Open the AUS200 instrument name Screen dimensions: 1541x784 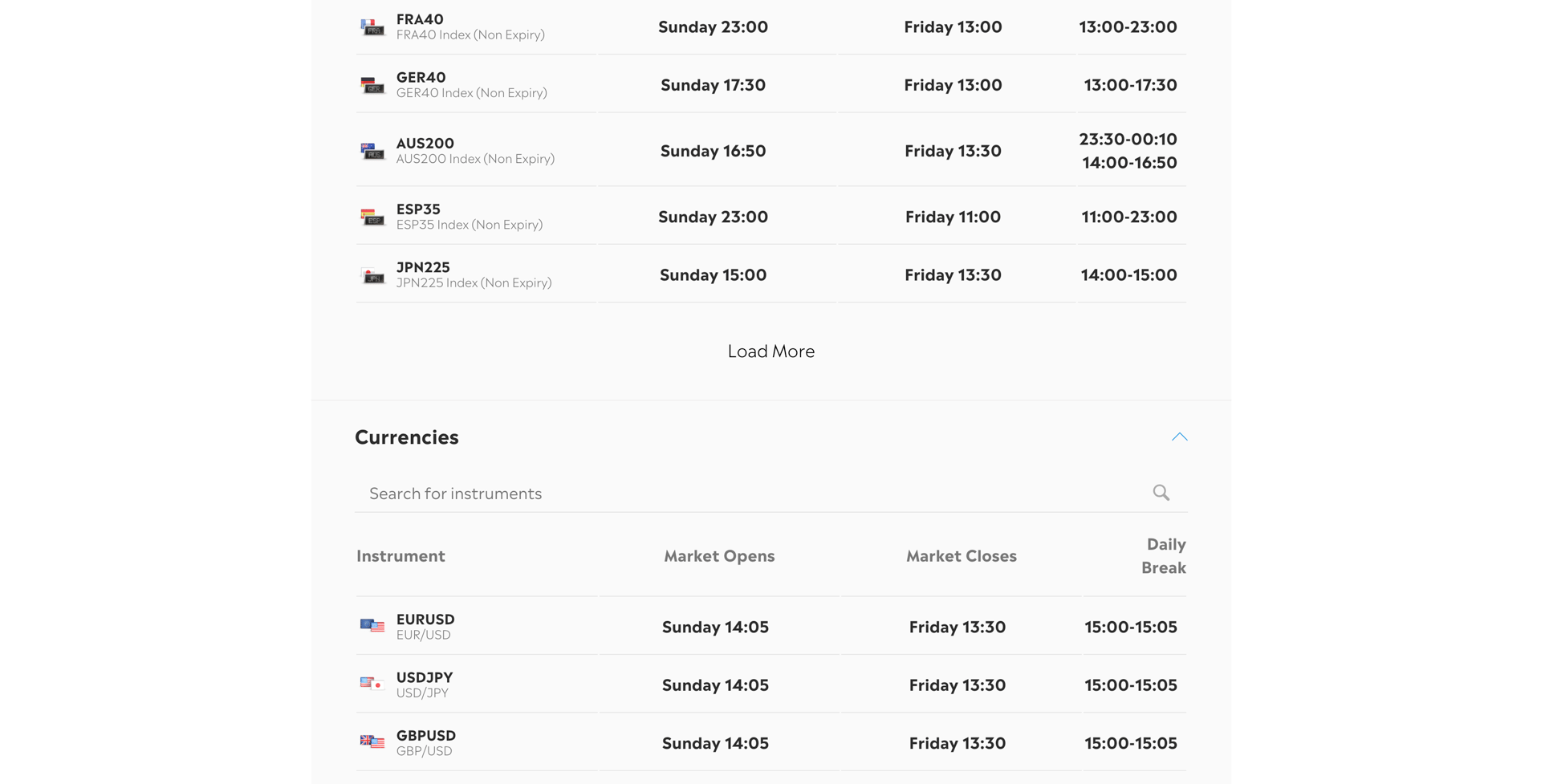425,143
